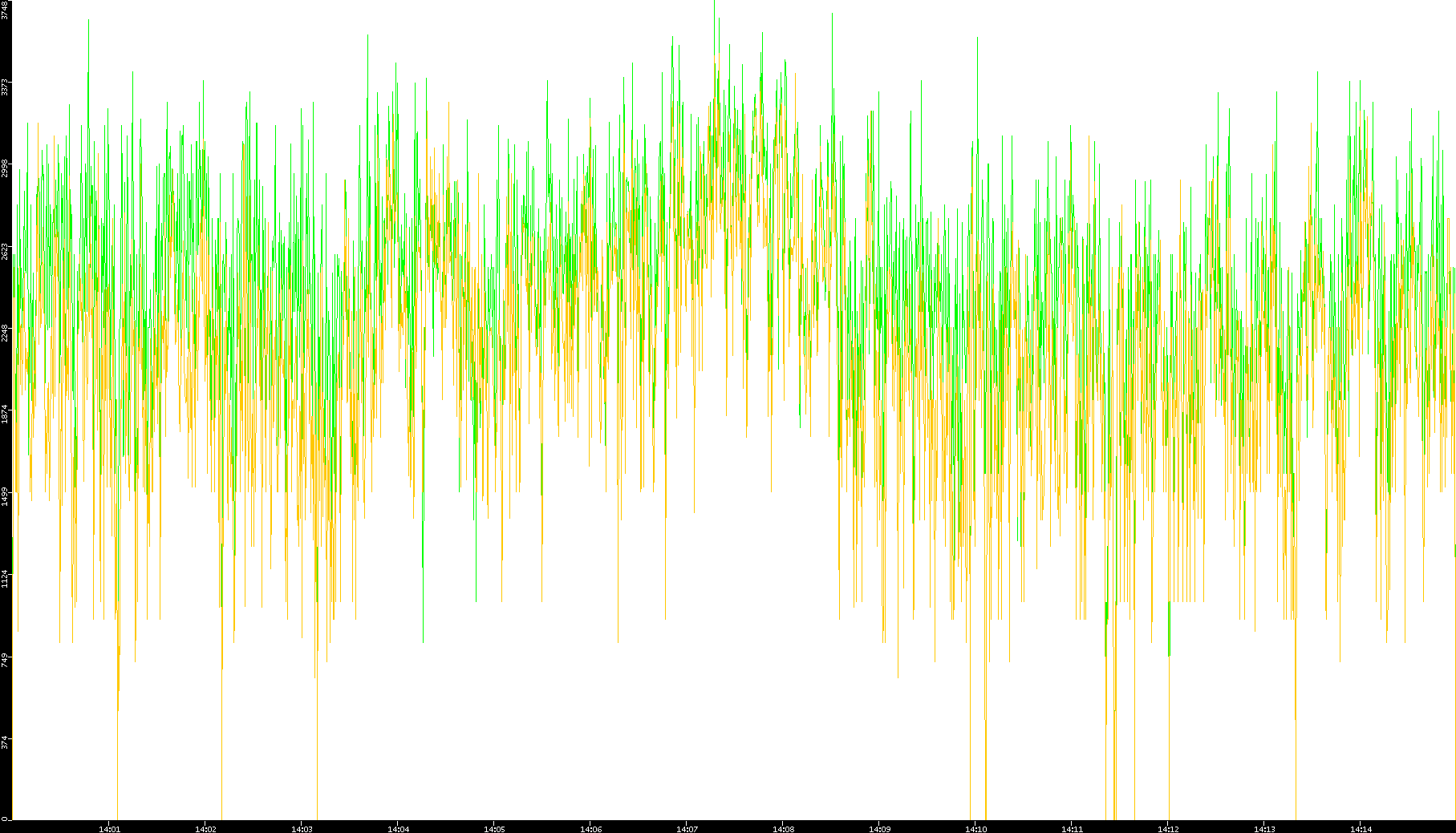The height and width of the screenshot is (833, 1456).
Task: Select the 14:04 time label
Action: (398, 829)
